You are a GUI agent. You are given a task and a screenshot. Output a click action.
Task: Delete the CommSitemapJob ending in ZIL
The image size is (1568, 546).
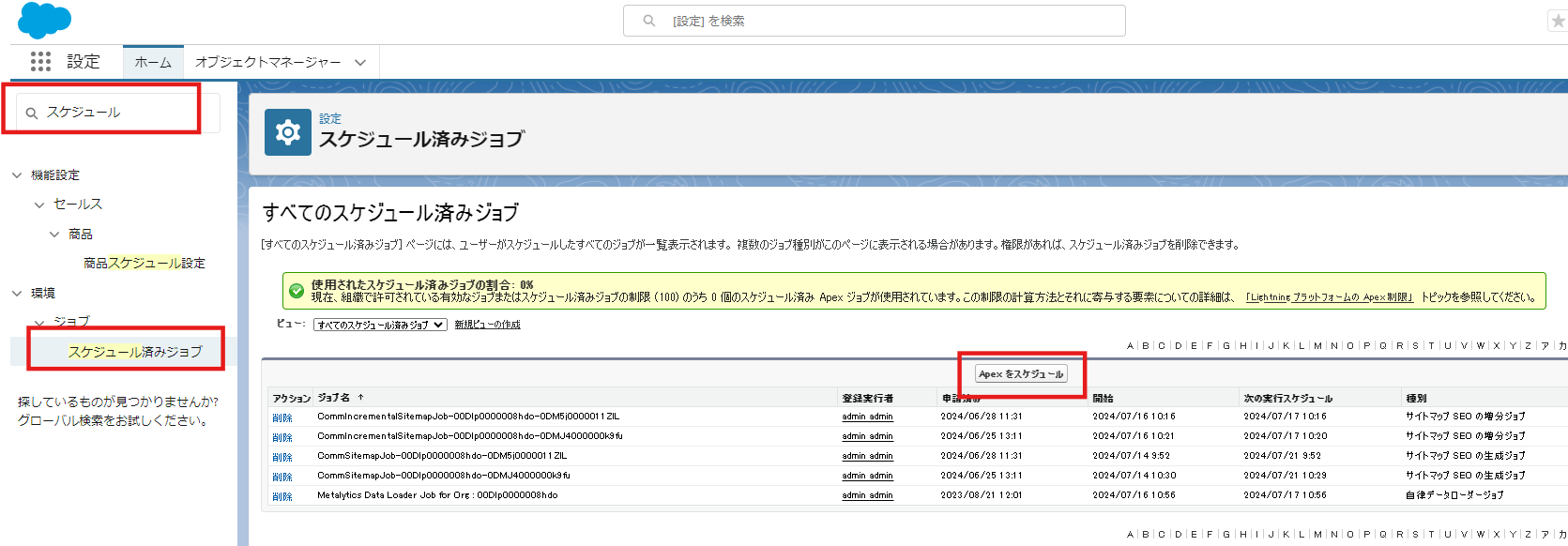(x=282, y=457)
